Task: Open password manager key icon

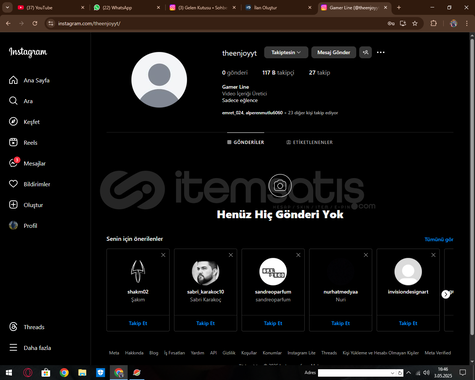Action: point(391,23)
